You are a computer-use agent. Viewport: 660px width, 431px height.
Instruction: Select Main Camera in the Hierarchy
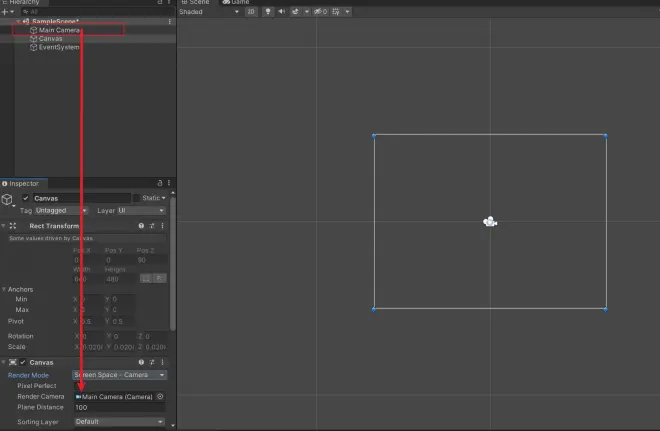pos(59,30)
